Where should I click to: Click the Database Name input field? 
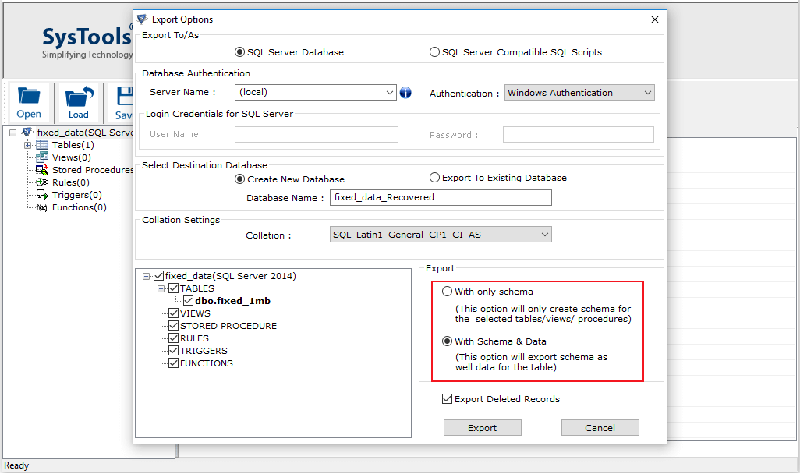[x=441, y=197]
